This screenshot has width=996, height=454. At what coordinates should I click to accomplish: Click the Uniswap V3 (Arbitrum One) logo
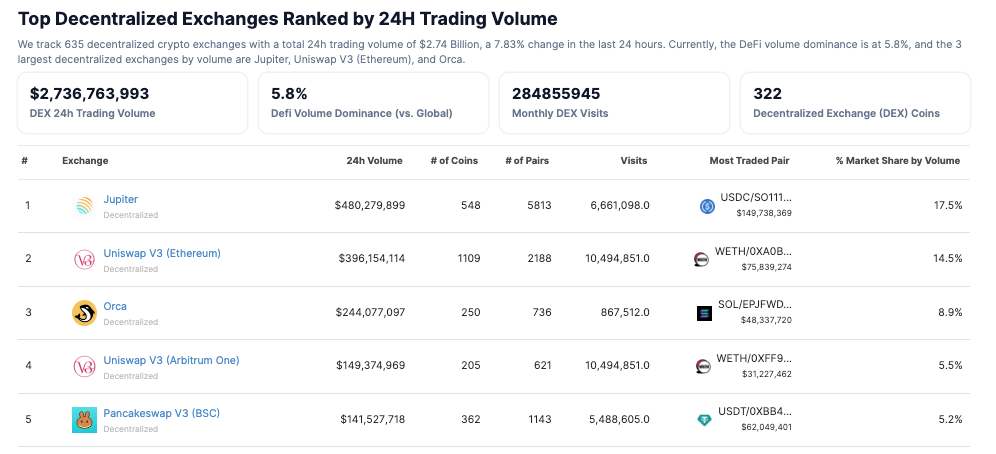point(84,366)
